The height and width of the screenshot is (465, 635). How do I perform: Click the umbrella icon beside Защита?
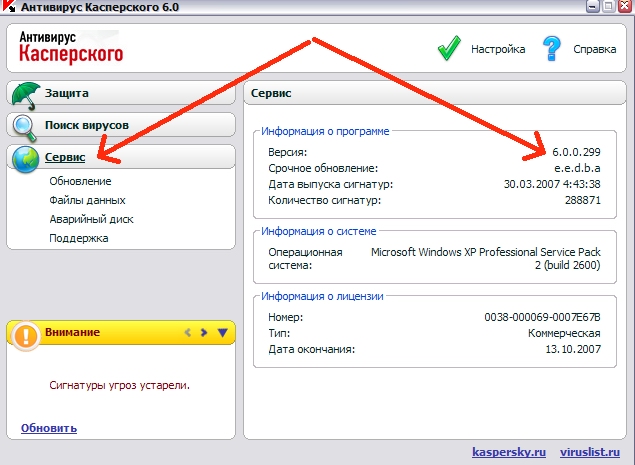pos(24,93)
